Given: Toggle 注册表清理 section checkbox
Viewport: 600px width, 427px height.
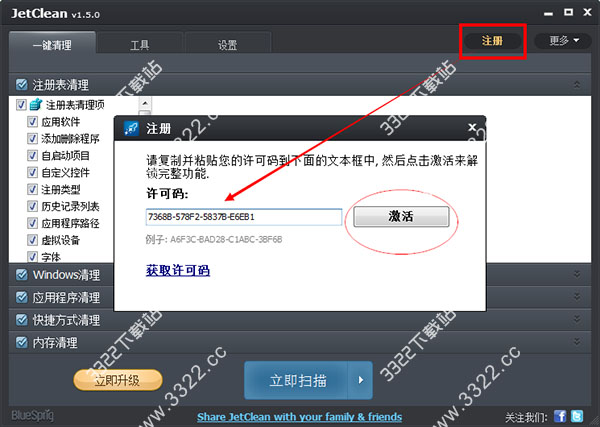Looking at the screenshot, I should (x=22, y=85).
